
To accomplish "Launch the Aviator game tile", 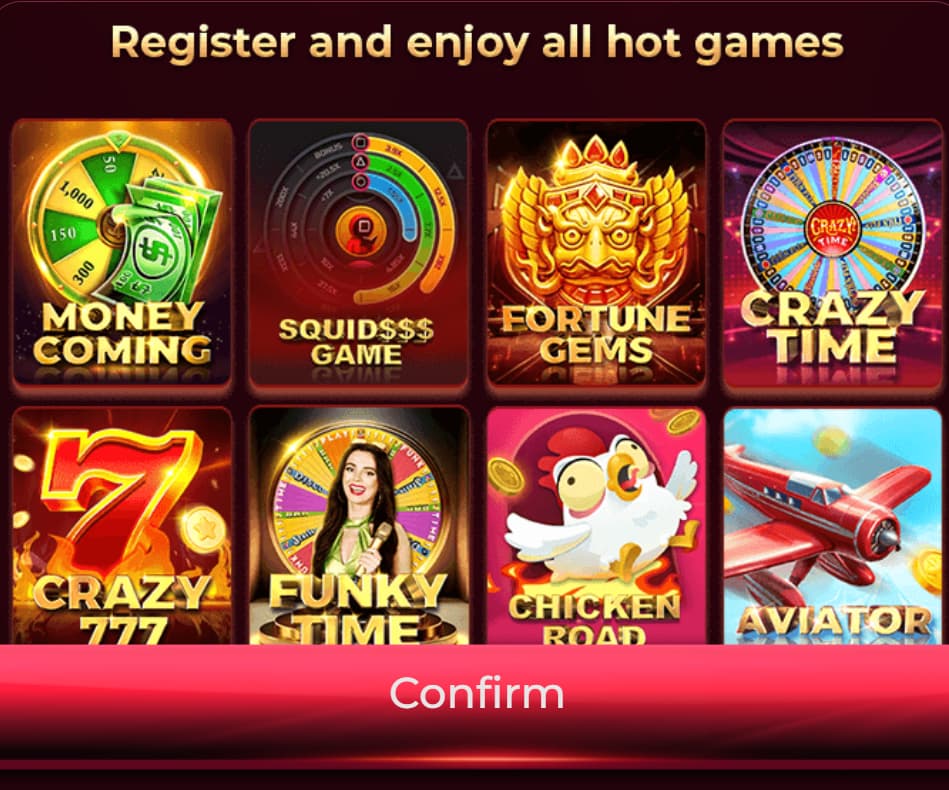I will coord(833,525).
